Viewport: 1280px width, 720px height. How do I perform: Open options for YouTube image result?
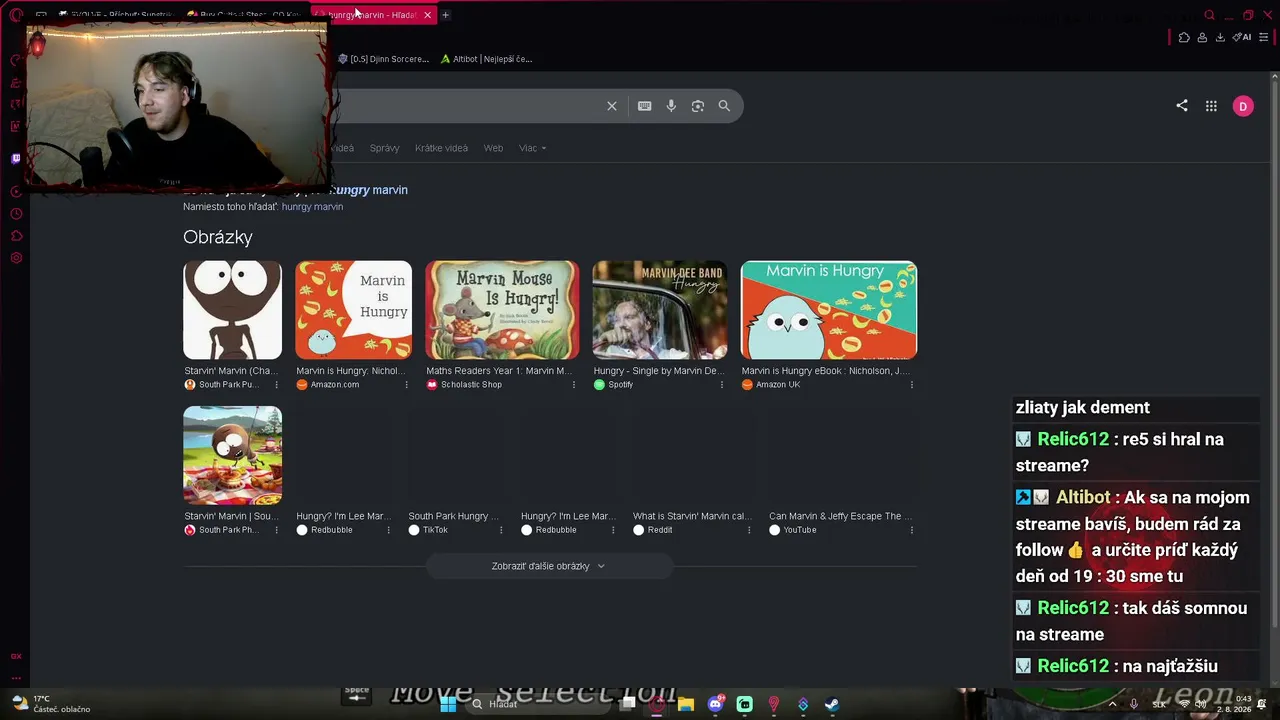tap(911, 530)
